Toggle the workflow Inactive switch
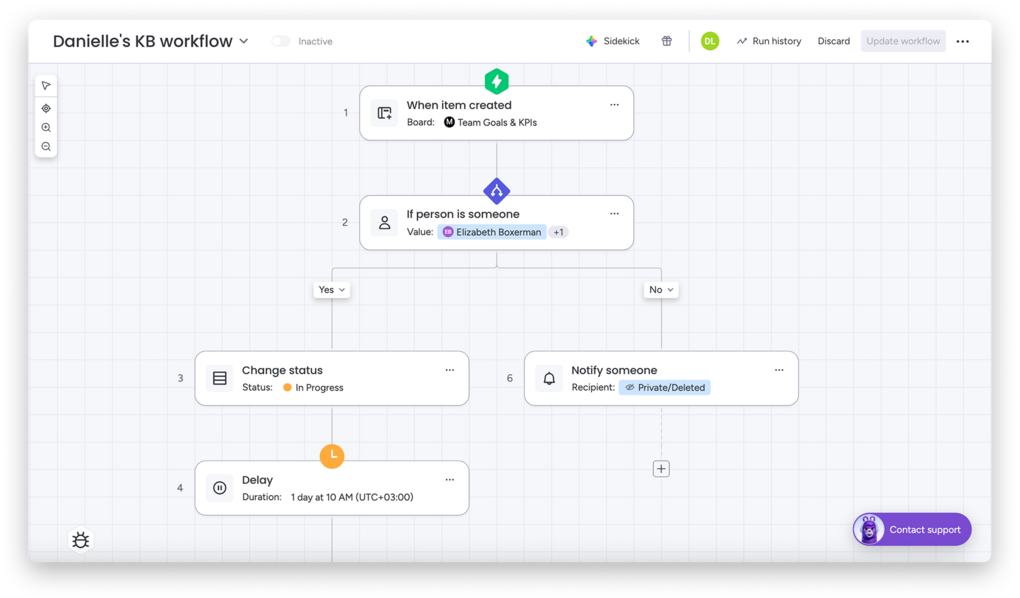This screenshot has height=598, width=1020. (x=280, y=41)
